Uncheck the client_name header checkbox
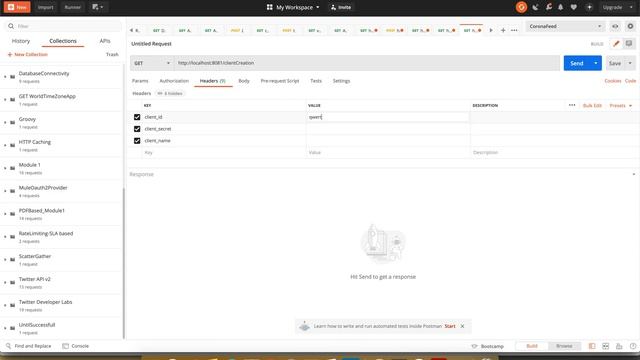The image size is (640, 360). coord(137,141)
